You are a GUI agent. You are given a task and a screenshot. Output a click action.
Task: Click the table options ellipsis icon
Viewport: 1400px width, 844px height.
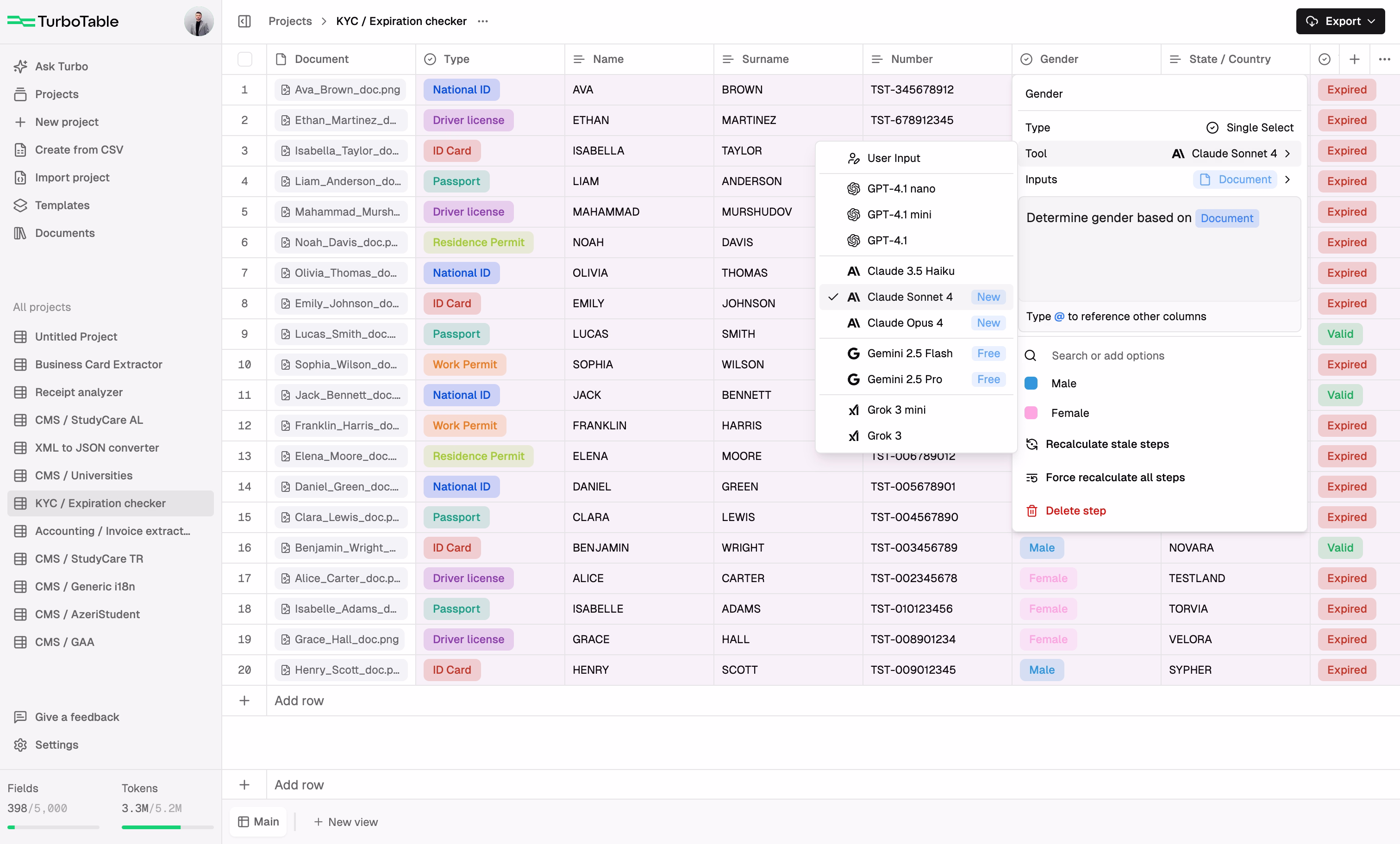(x=1385, y=59)
